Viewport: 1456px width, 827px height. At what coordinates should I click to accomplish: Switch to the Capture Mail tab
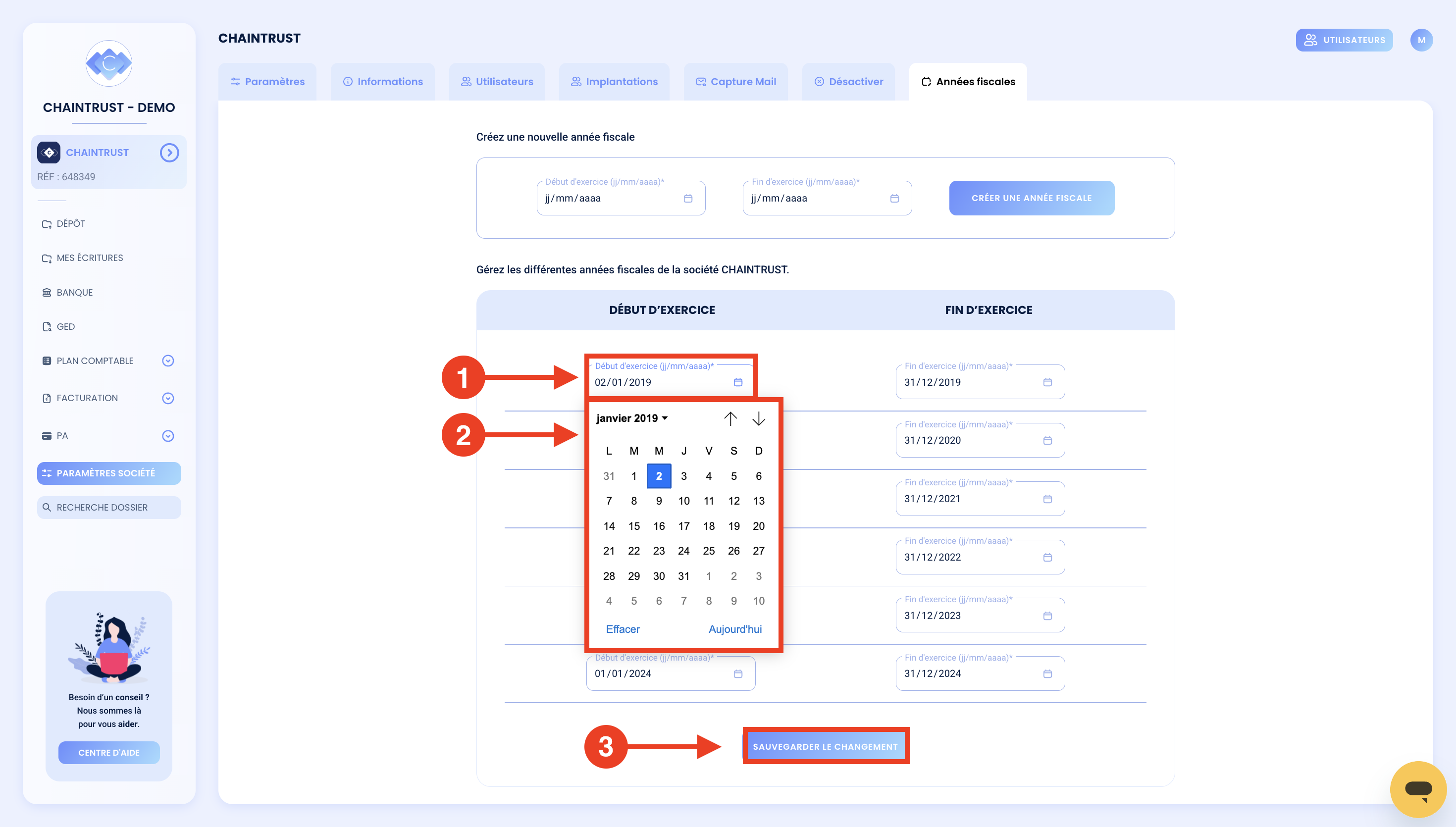click(x=735, y=82)
